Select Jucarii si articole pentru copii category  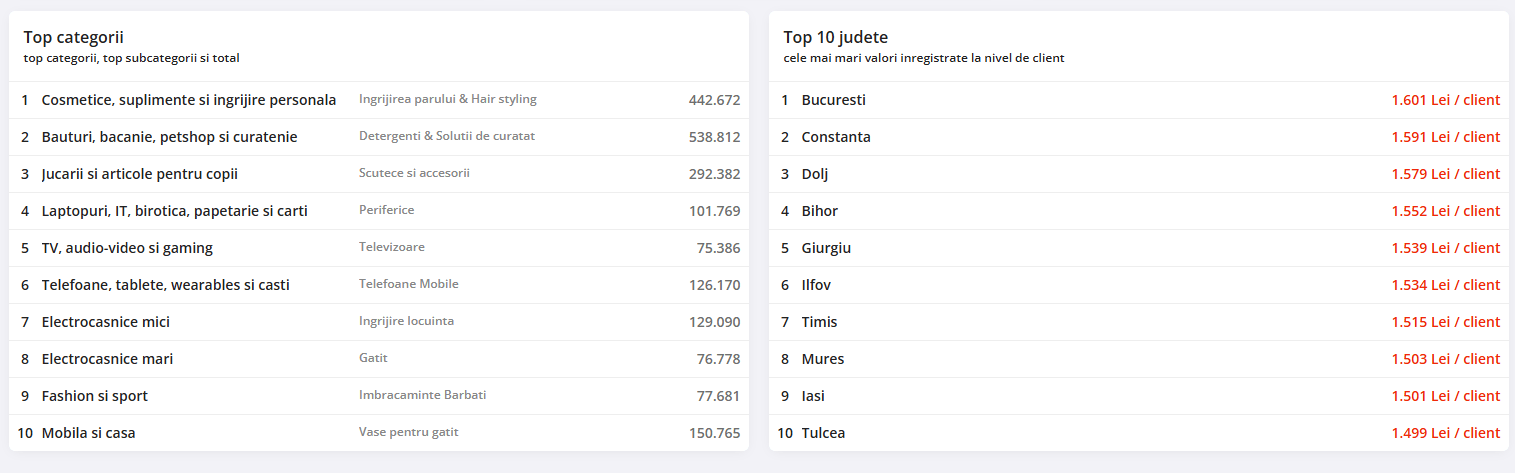[x=139, y=174]
